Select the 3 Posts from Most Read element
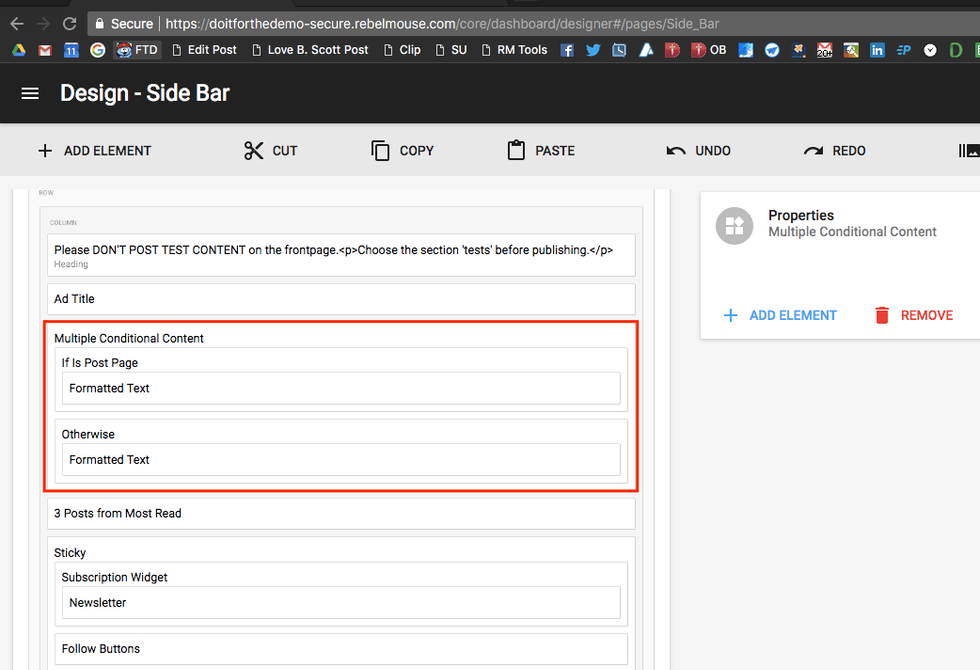Viewport: 980px width, 670px height. [x=341, y=514]
